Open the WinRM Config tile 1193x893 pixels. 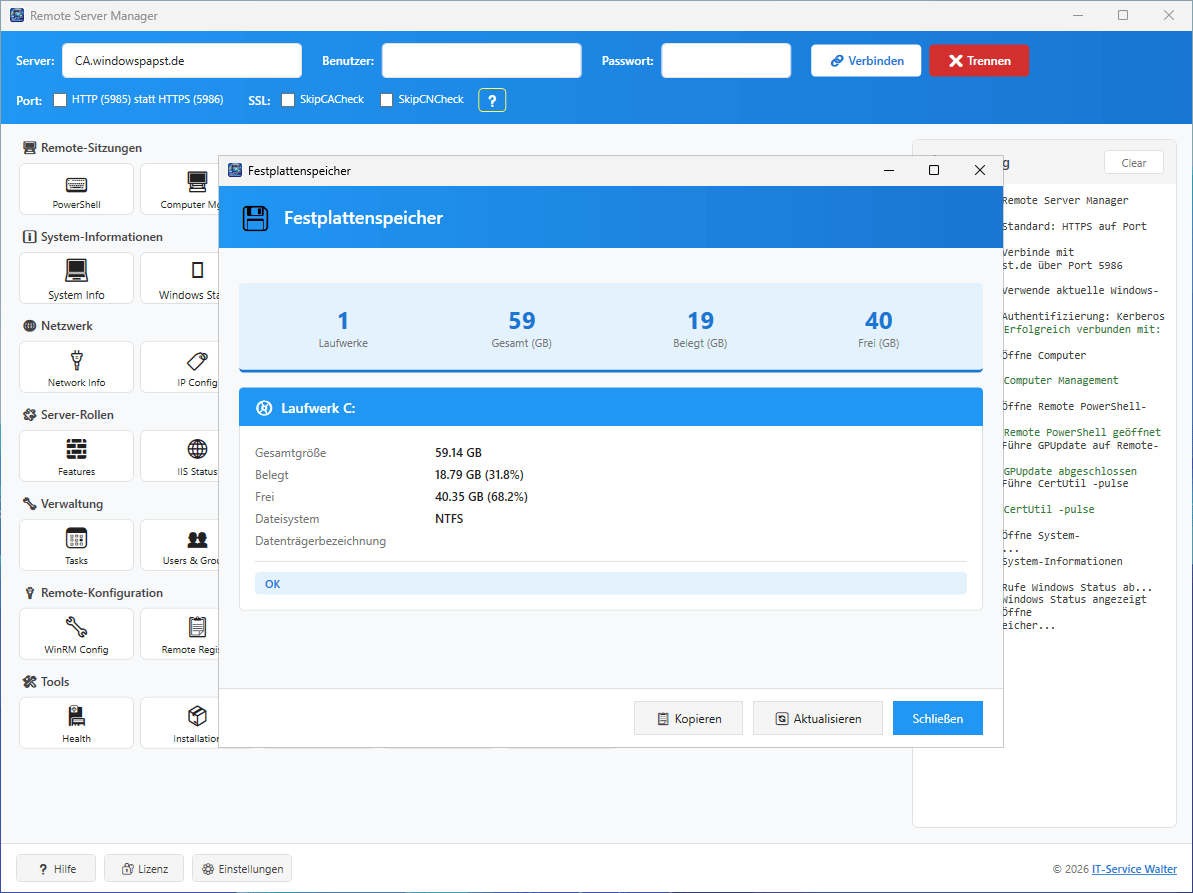pyautogui.click(x=76, y=634)
